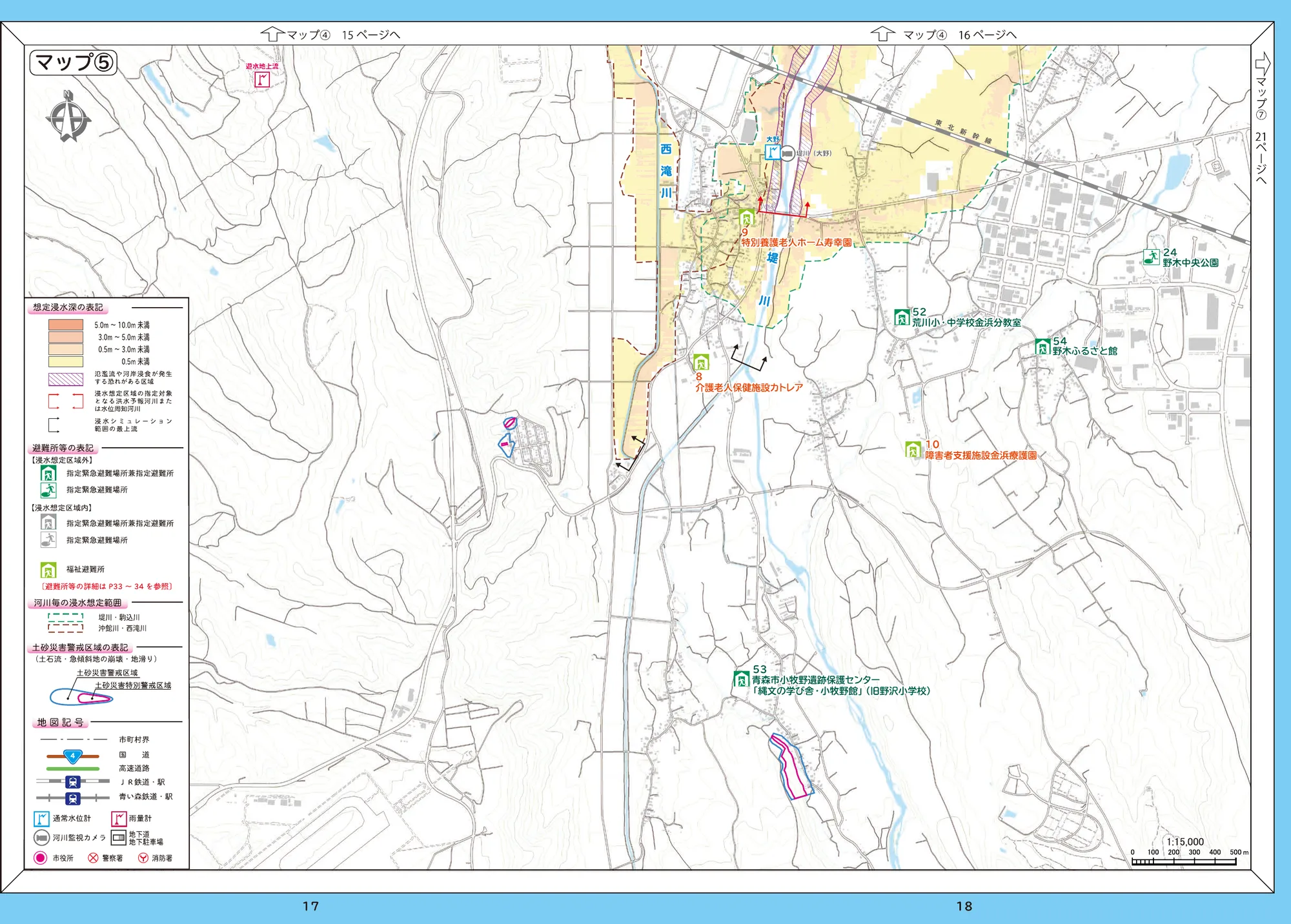Viewport: 1291px width, 924px height.
Task: Select the 高速道路 legend label
Action: (x=134, y=768)
